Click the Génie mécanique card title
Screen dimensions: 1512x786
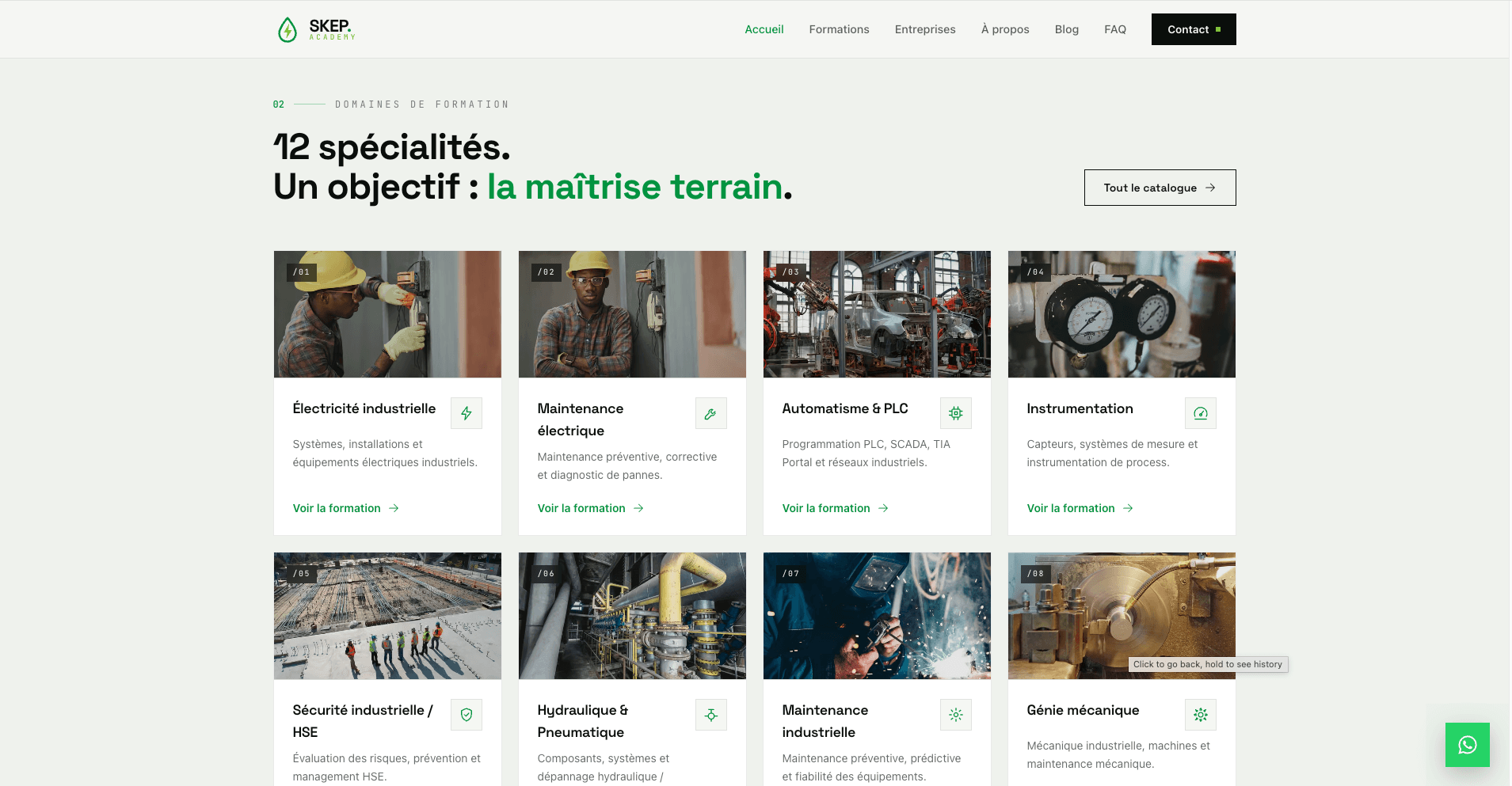point(1084,710)
